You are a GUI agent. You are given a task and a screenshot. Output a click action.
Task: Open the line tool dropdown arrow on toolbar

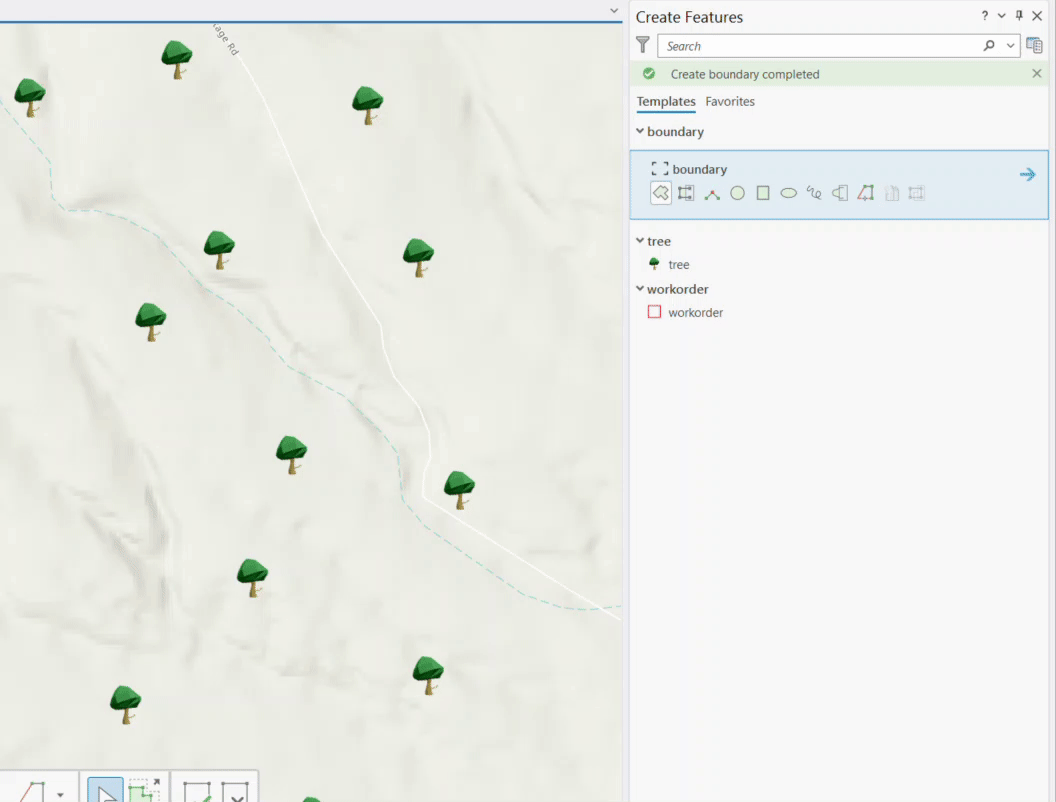61,795
